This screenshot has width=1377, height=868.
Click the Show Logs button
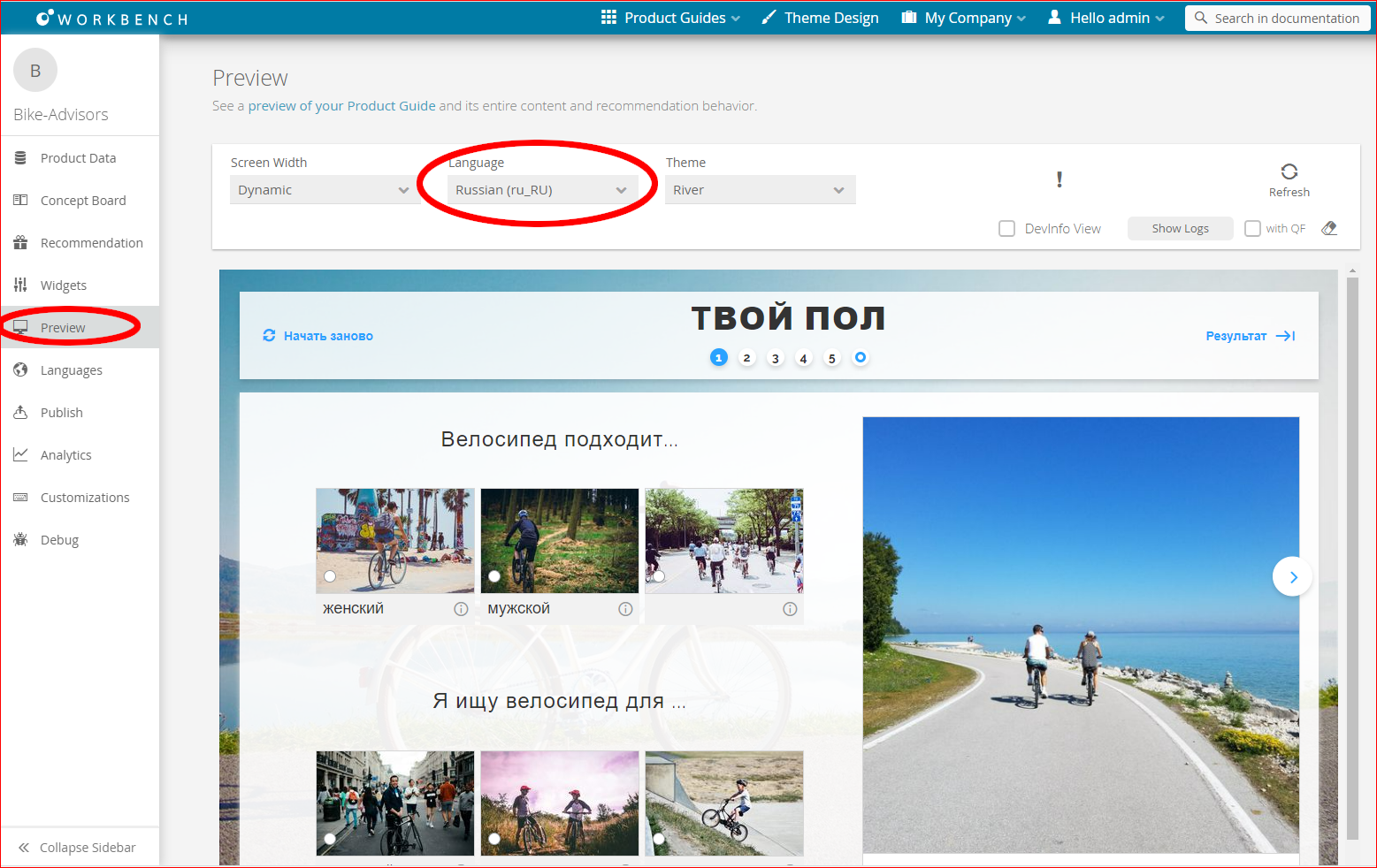[1180, 229]
